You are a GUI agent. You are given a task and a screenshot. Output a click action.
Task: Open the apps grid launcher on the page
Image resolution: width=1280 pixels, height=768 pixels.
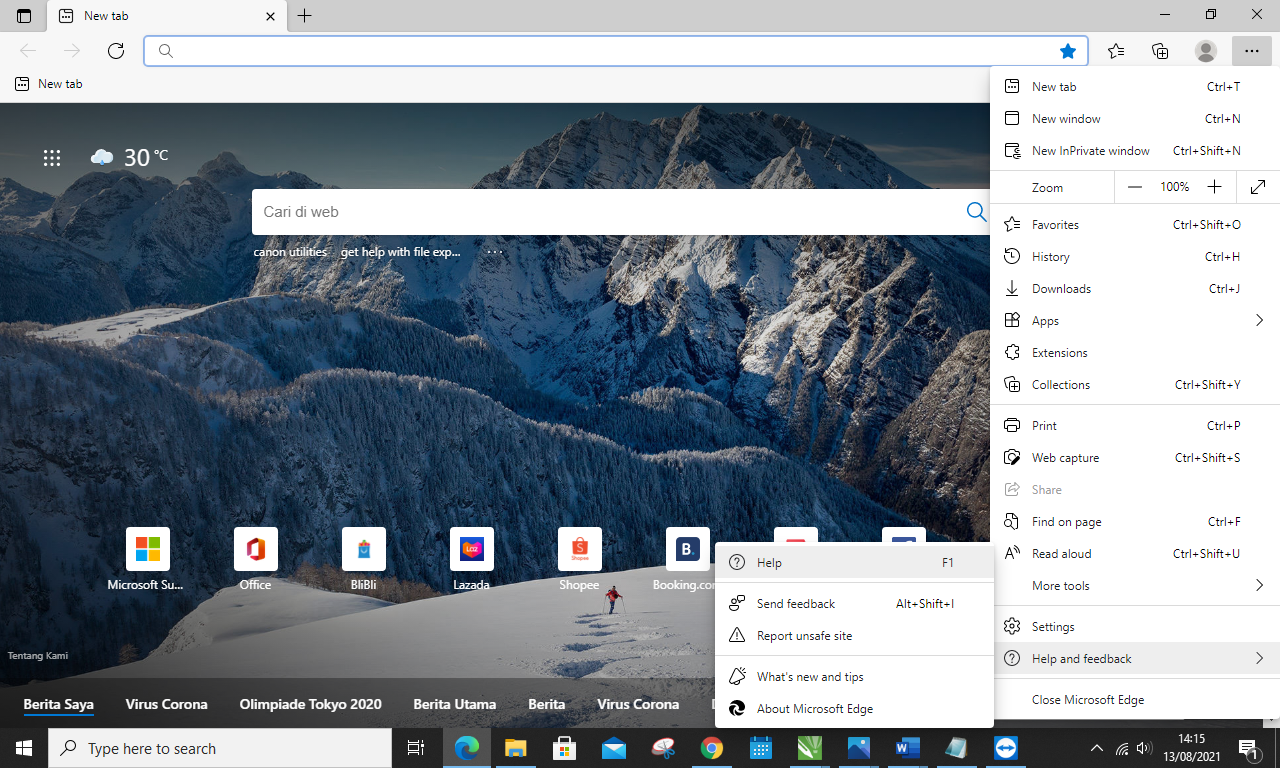pyautogui.click(x=51, y=158)
